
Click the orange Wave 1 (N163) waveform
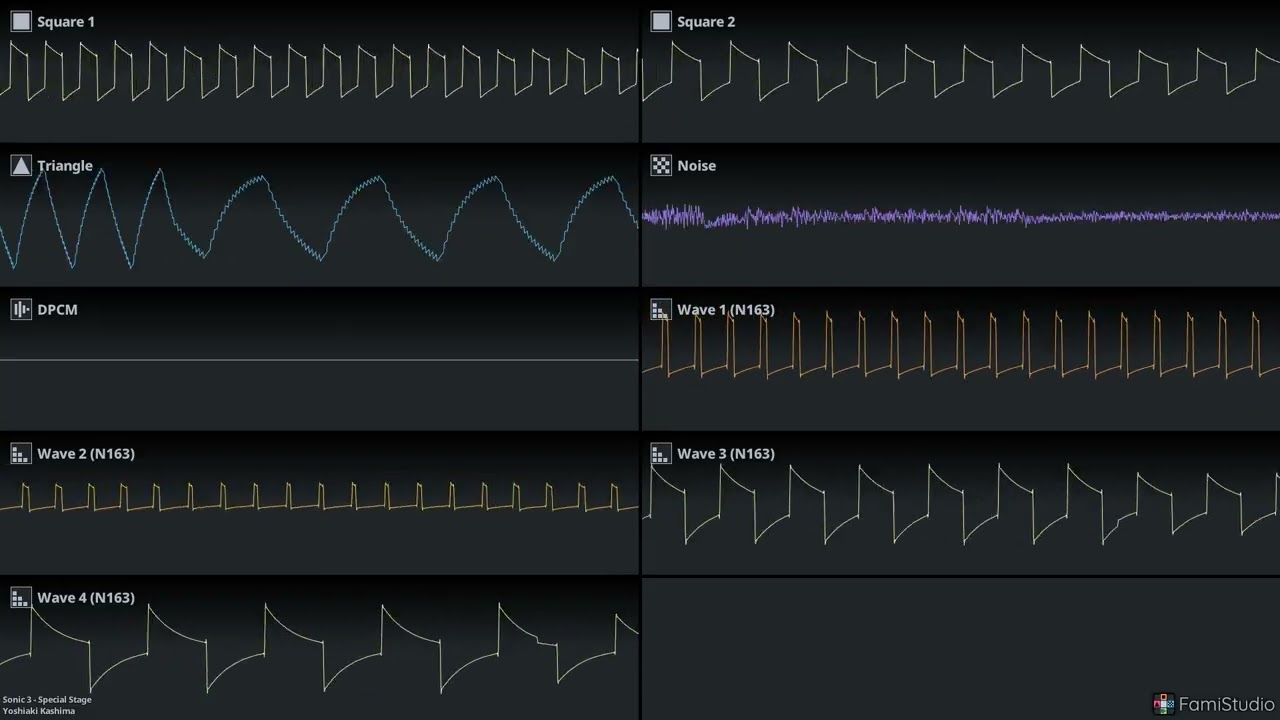960,344
